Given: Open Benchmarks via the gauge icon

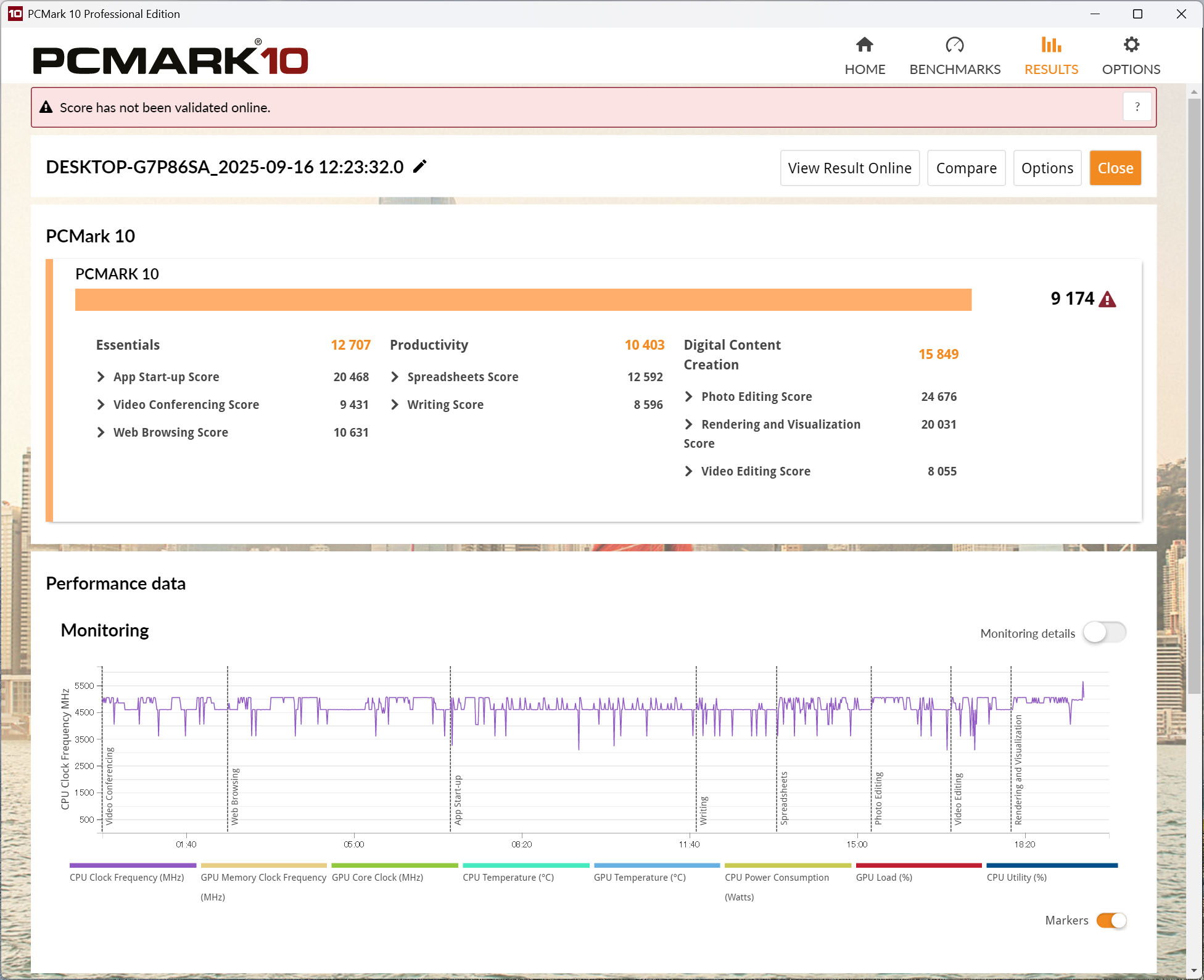Looking at the screenshot, I should coord(954,45).
